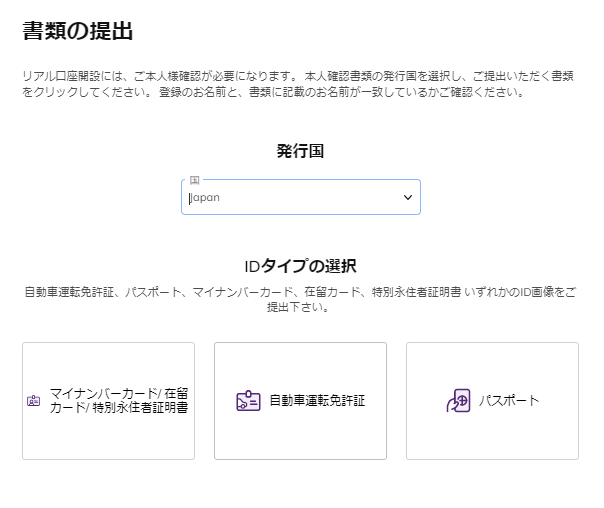Select パスポート option card
Image resolution: width=604 pixels, height=508 pixels.
tap(492, 401)
